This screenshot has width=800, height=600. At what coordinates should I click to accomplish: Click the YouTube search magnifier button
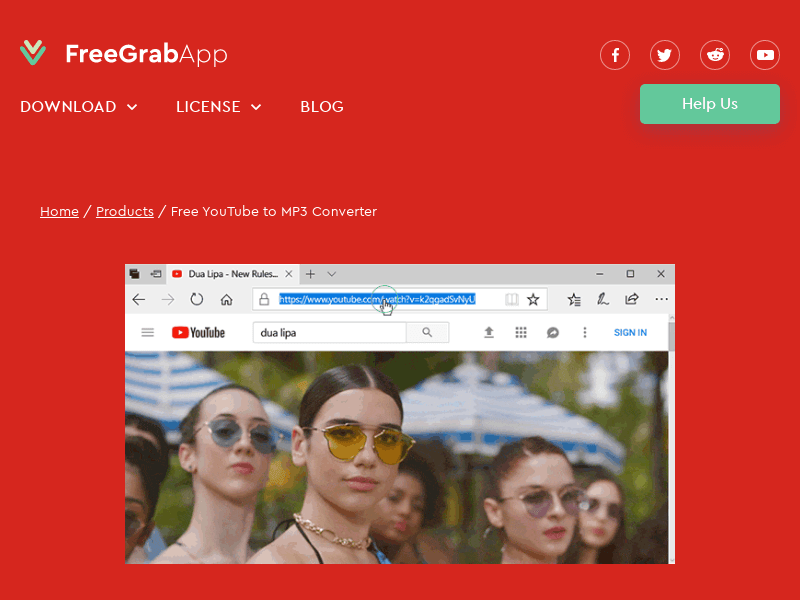tap(428, 333)
